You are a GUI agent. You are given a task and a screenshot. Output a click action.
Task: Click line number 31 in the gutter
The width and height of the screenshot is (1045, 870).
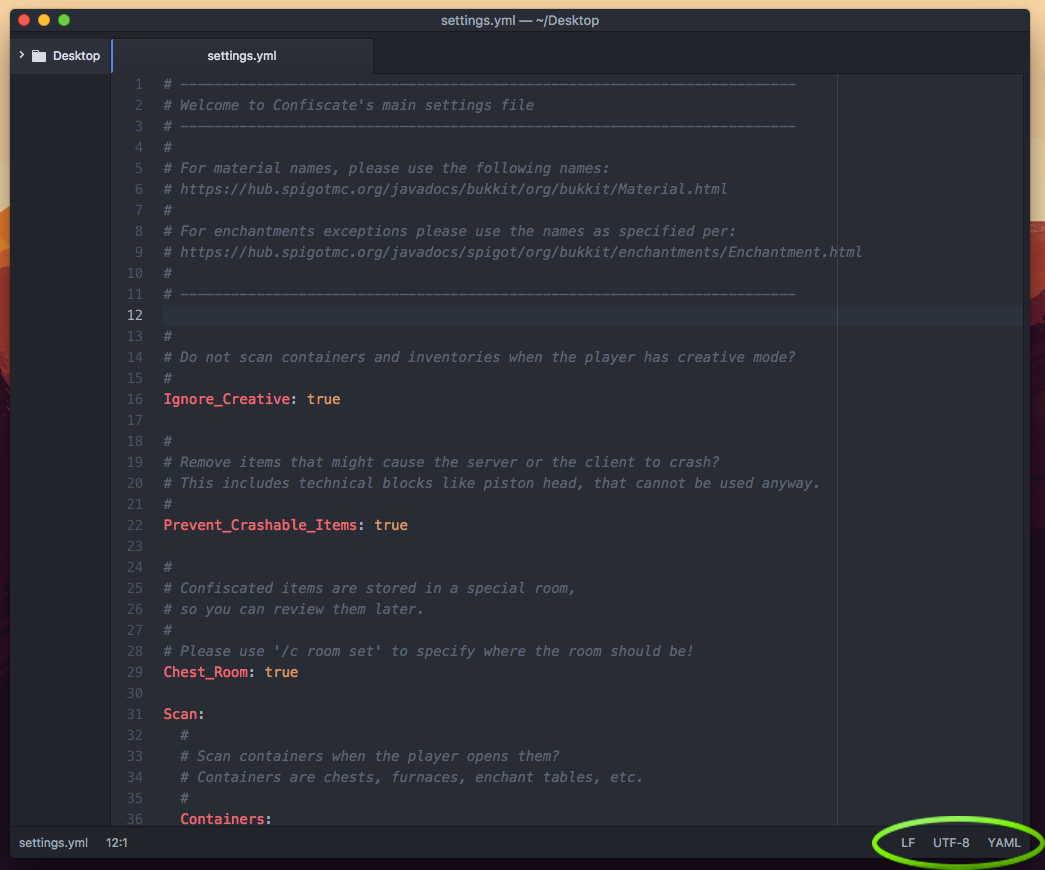coord(136,714)
